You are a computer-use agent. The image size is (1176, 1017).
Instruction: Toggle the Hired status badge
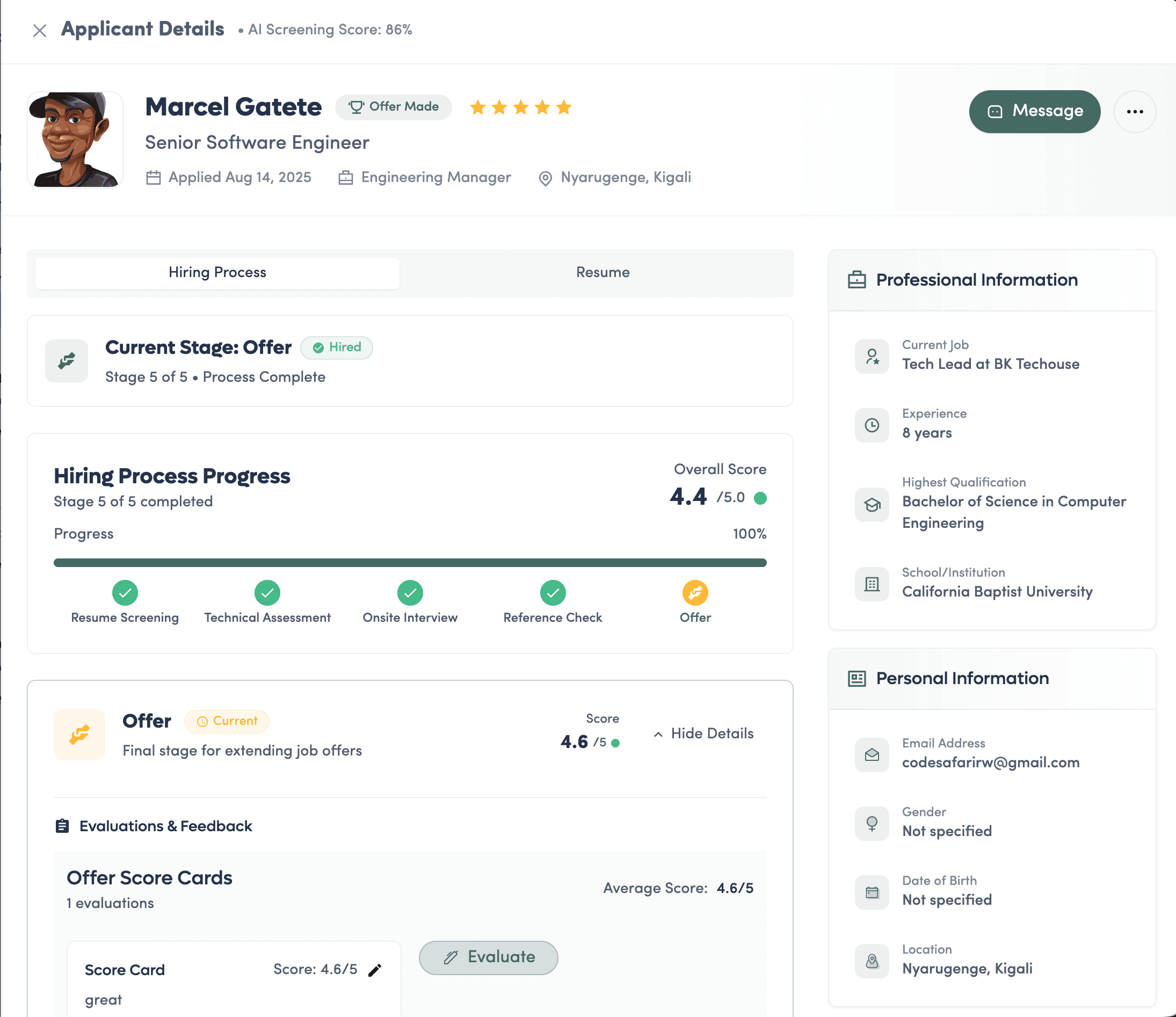337,347
